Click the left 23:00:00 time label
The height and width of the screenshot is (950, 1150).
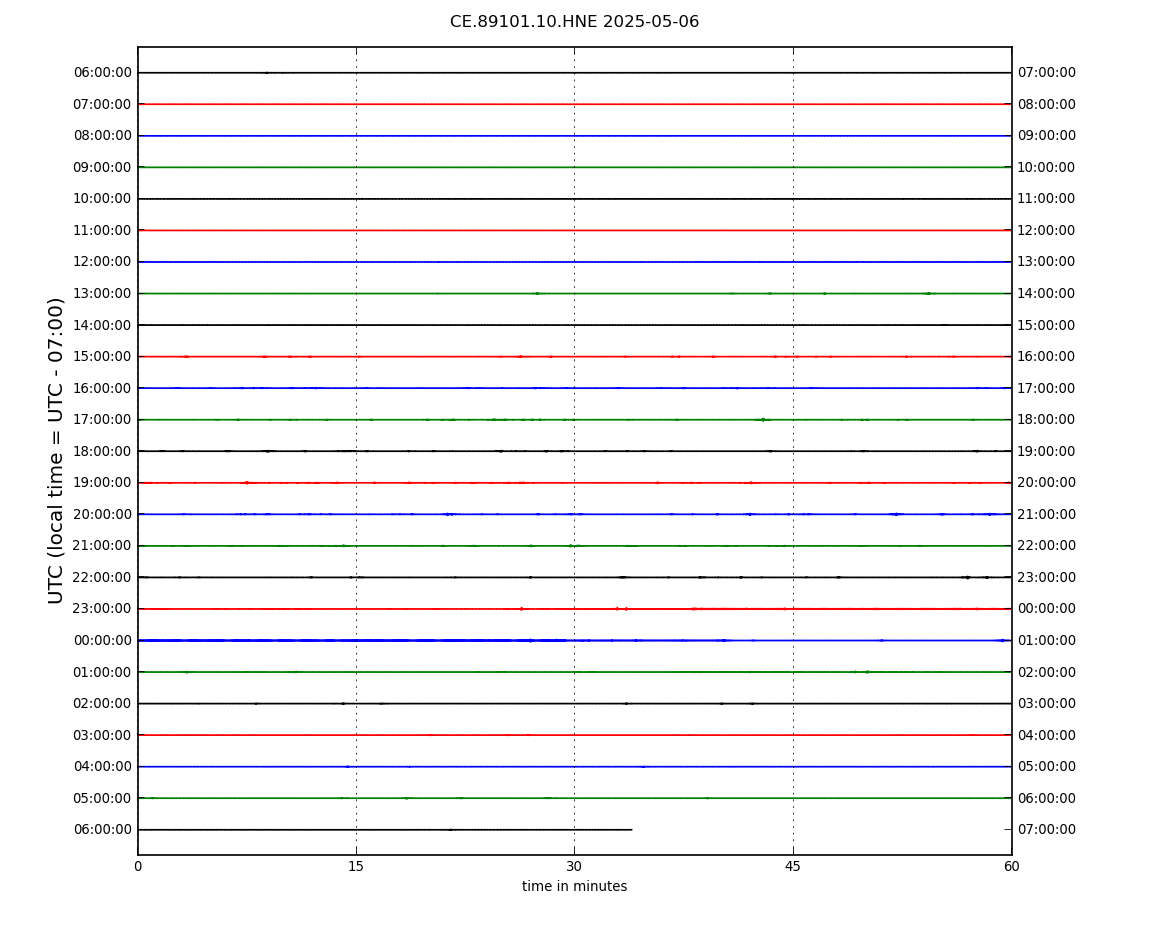[x=102, y=609]
